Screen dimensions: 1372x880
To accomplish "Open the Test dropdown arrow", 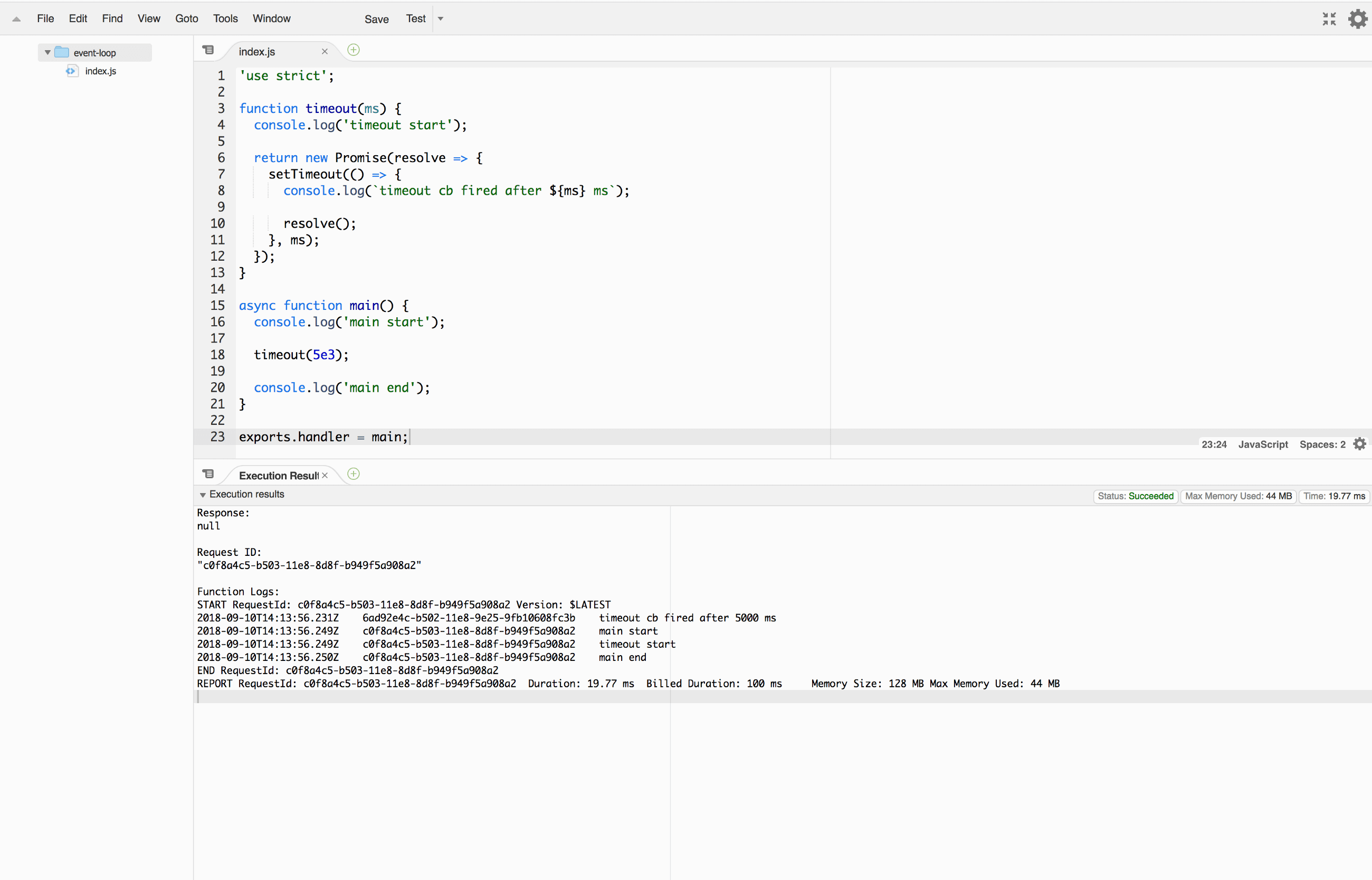I will 441,19.
